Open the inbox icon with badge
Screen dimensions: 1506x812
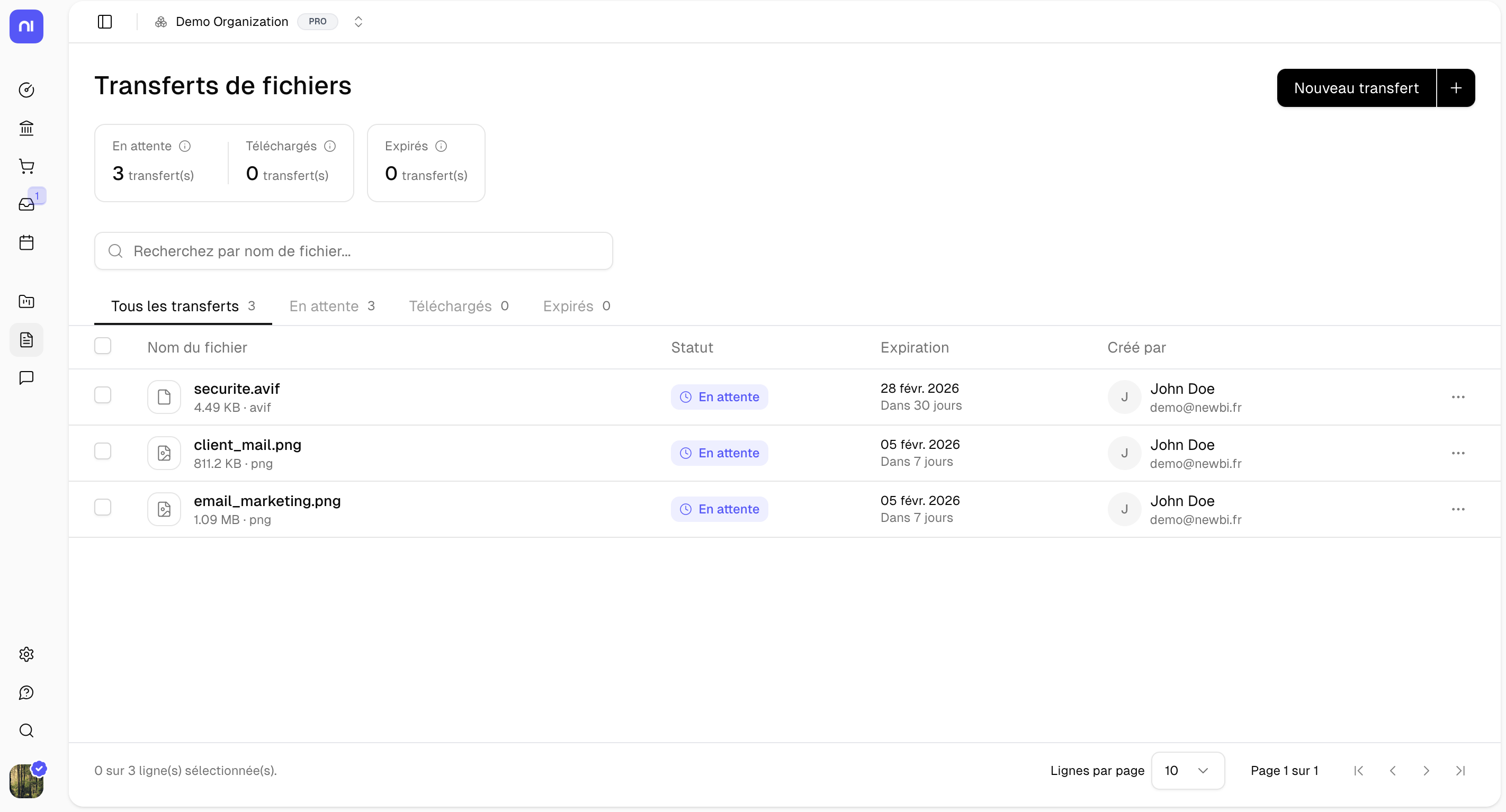pyautogui.click(x=26, y=204)
